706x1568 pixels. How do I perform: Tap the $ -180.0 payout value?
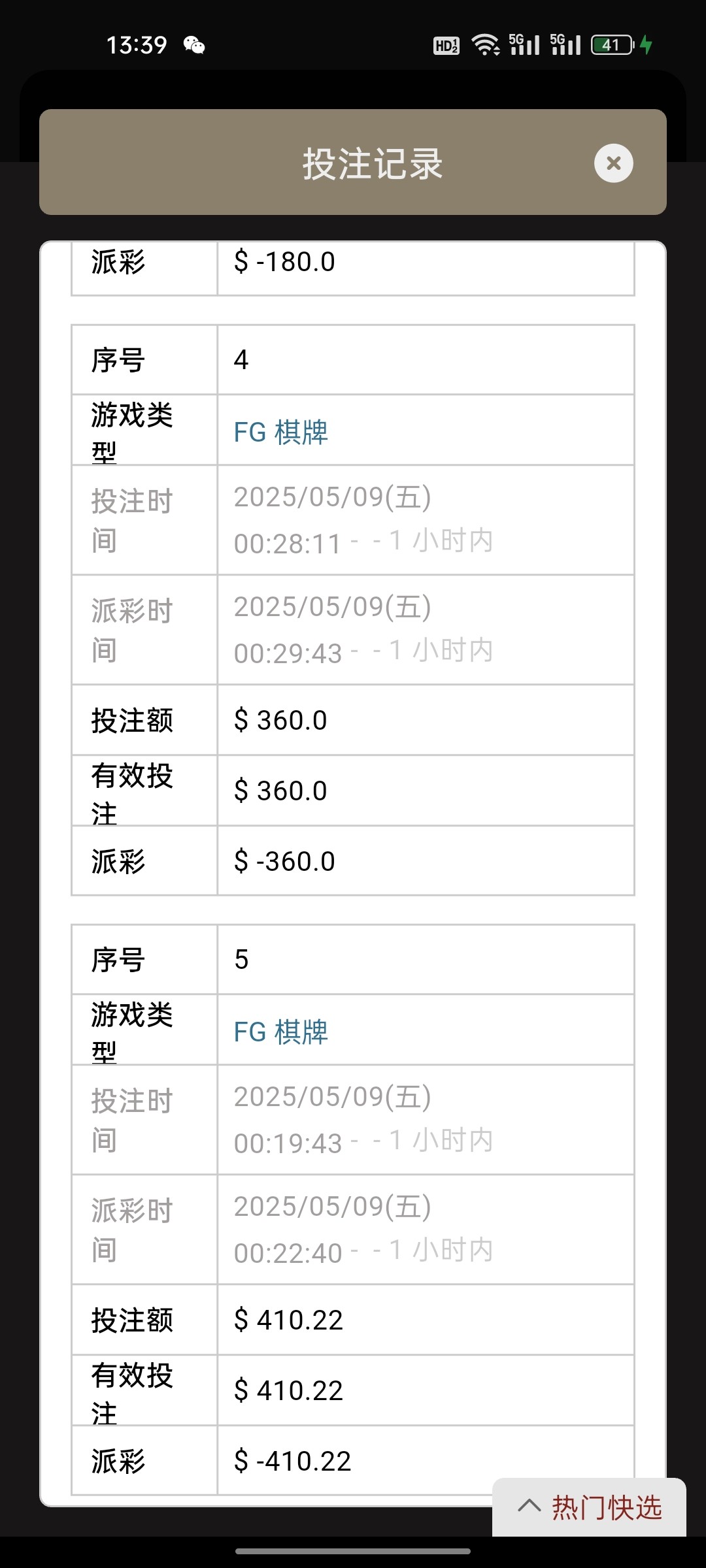pos(284,262)
